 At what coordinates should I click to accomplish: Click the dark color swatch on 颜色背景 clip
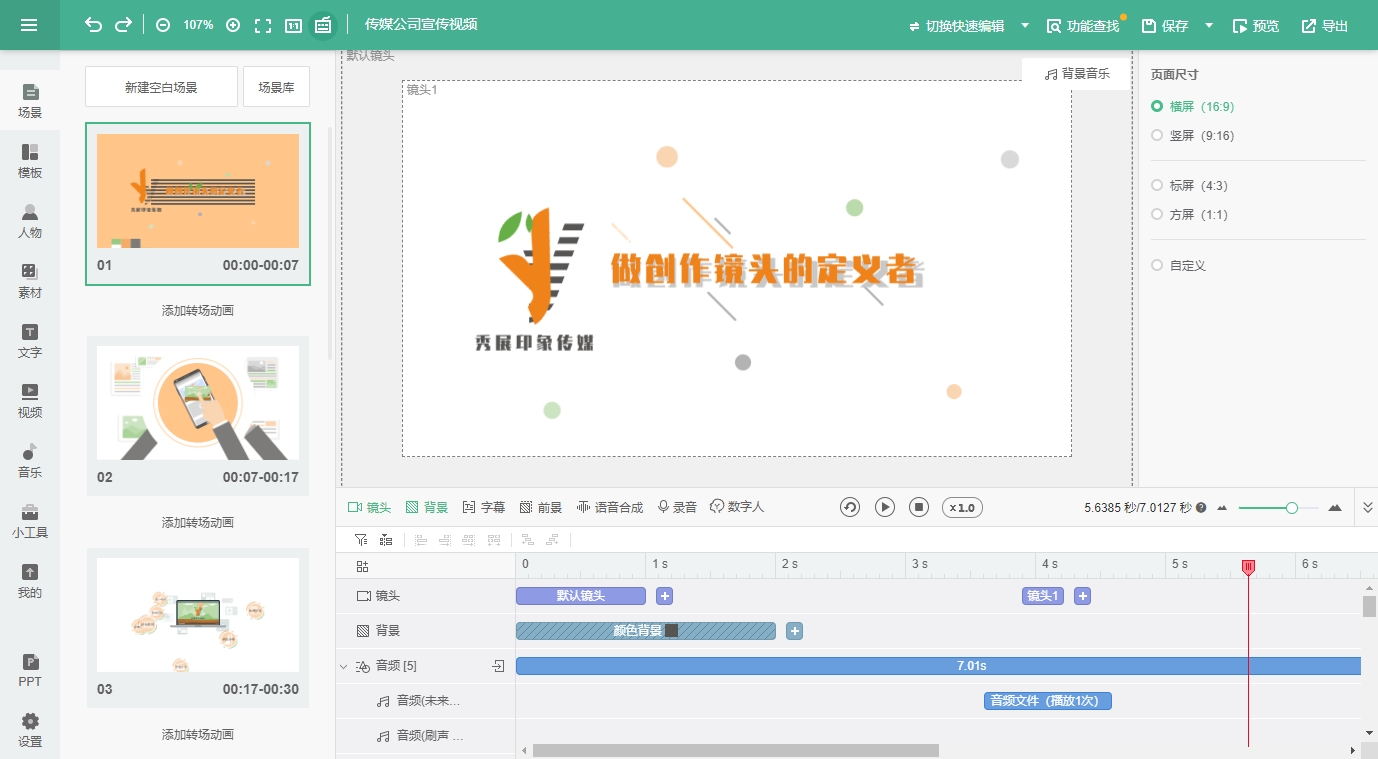(x=671, y=631)
